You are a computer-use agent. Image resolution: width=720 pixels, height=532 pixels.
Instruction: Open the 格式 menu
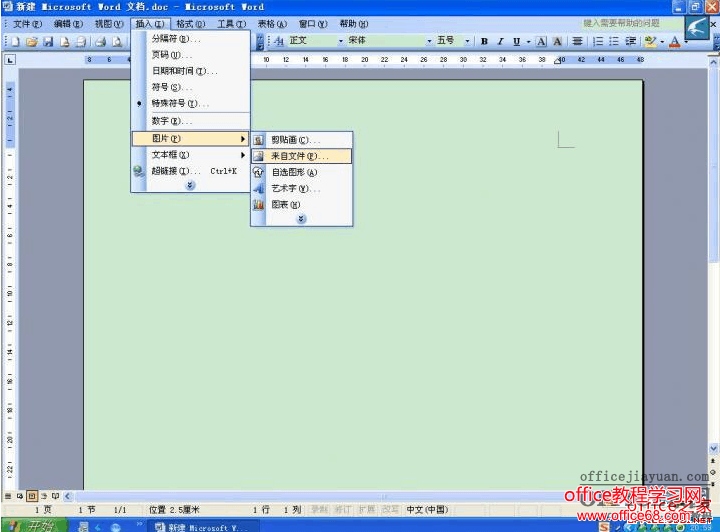[x=191, y=24]
